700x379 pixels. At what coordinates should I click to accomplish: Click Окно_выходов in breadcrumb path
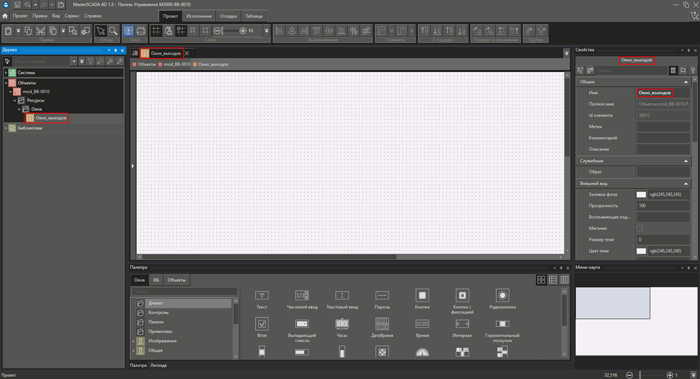coord(213,64)
